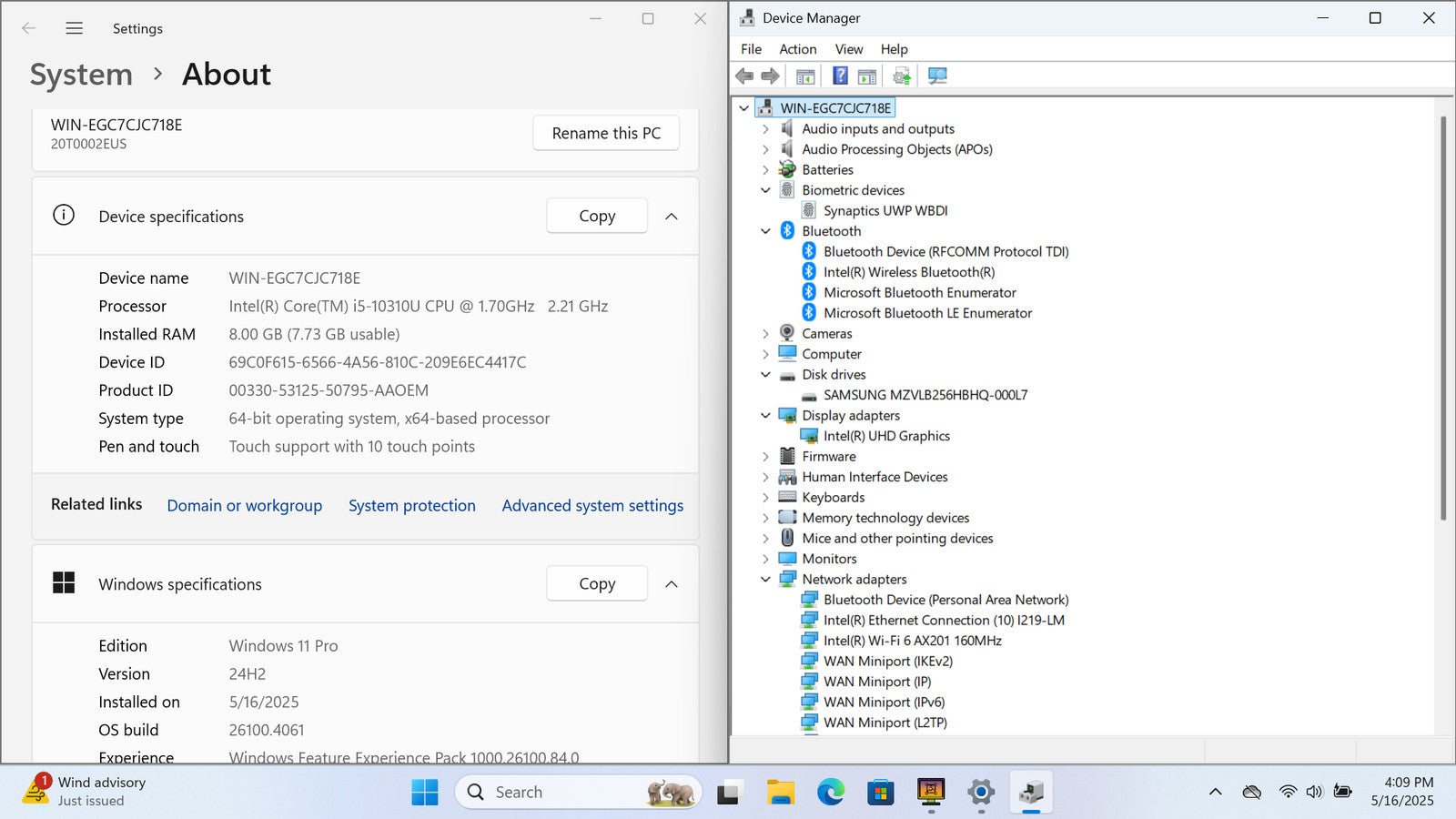Collapse the Windows specifications section
Screen dimensions: 1456x819
672,584
